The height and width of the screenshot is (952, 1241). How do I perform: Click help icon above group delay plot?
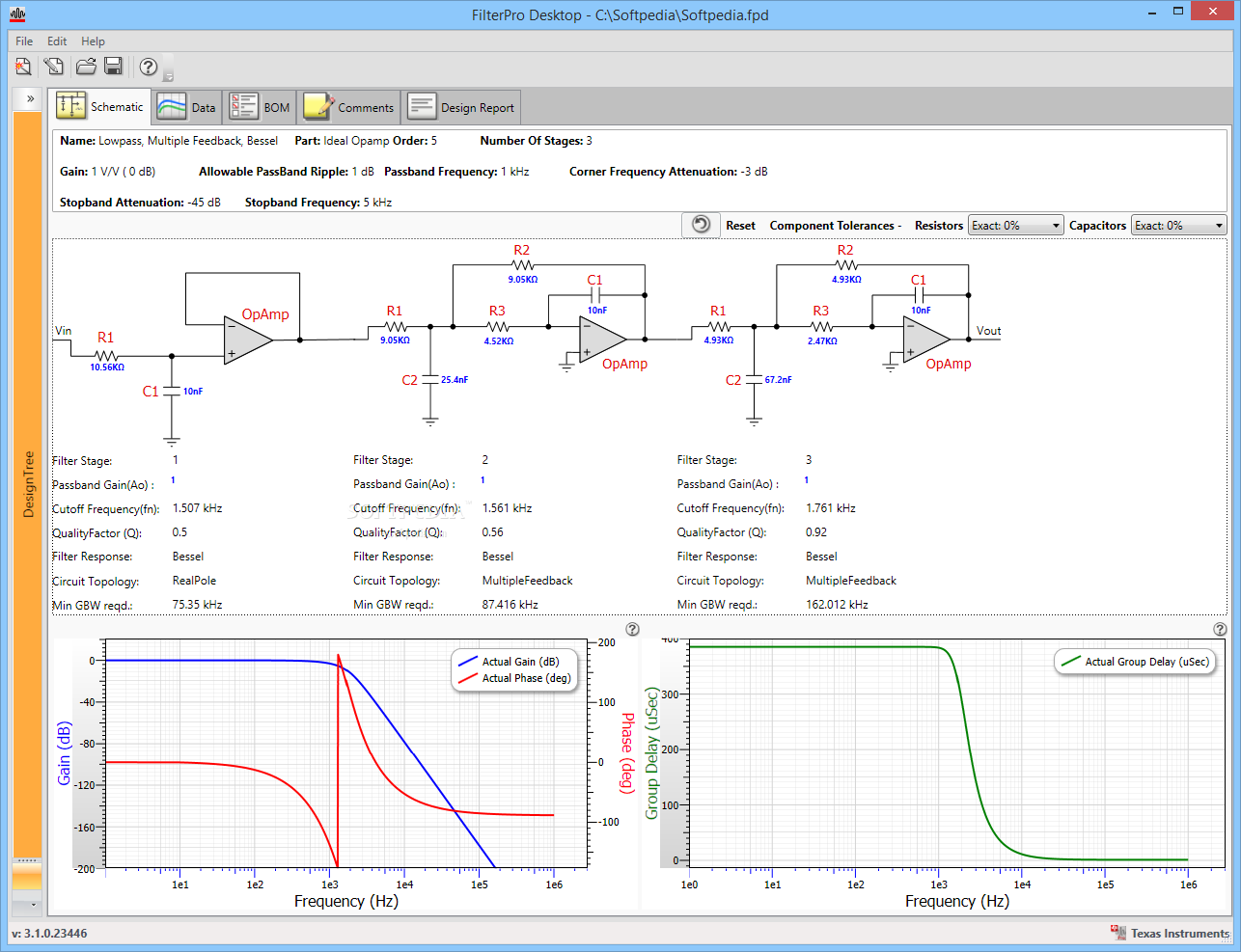(1220, 629)
